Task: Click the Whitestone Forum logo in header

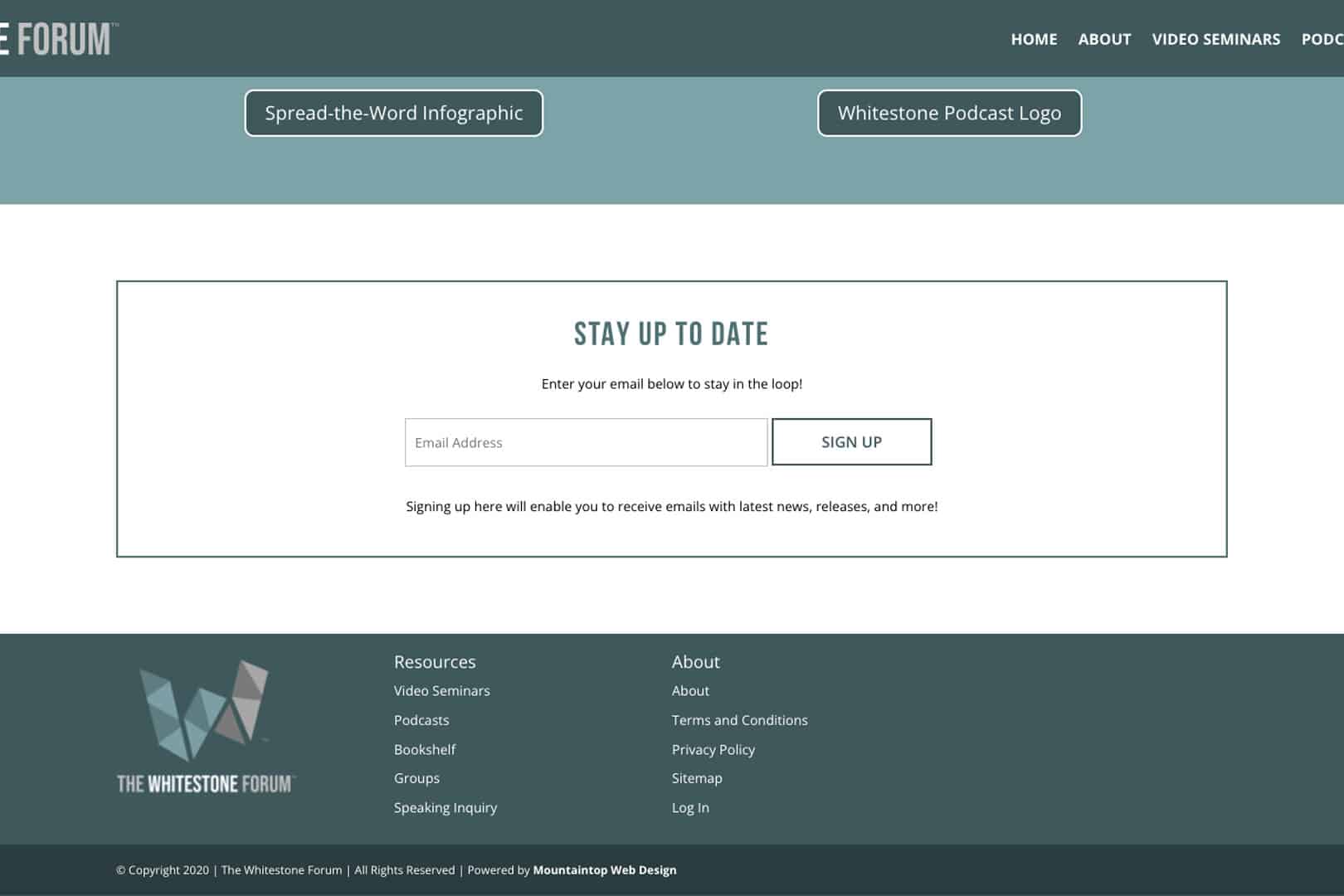Action: pyautogui.click(x=58, y=39)
